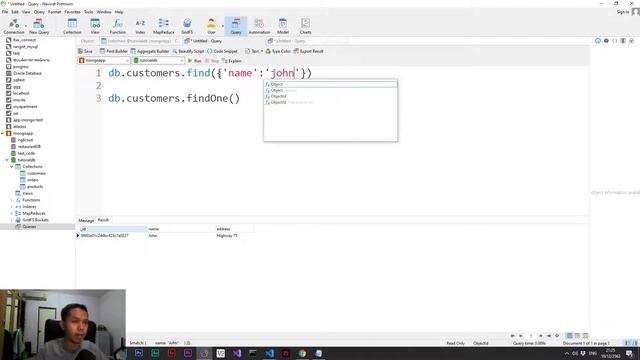Image resolution: width=640 pixels, height=360 pixels.
Task: Select the orders collection in tree
Action: pos(33,180)
